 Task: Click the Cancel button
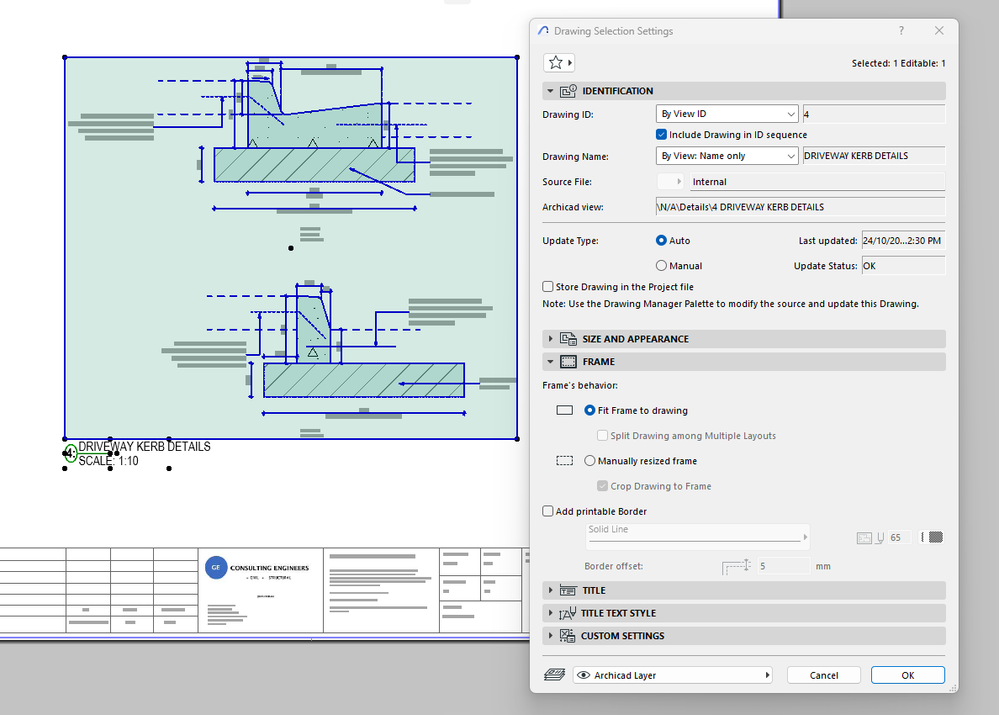click(823, 675)
